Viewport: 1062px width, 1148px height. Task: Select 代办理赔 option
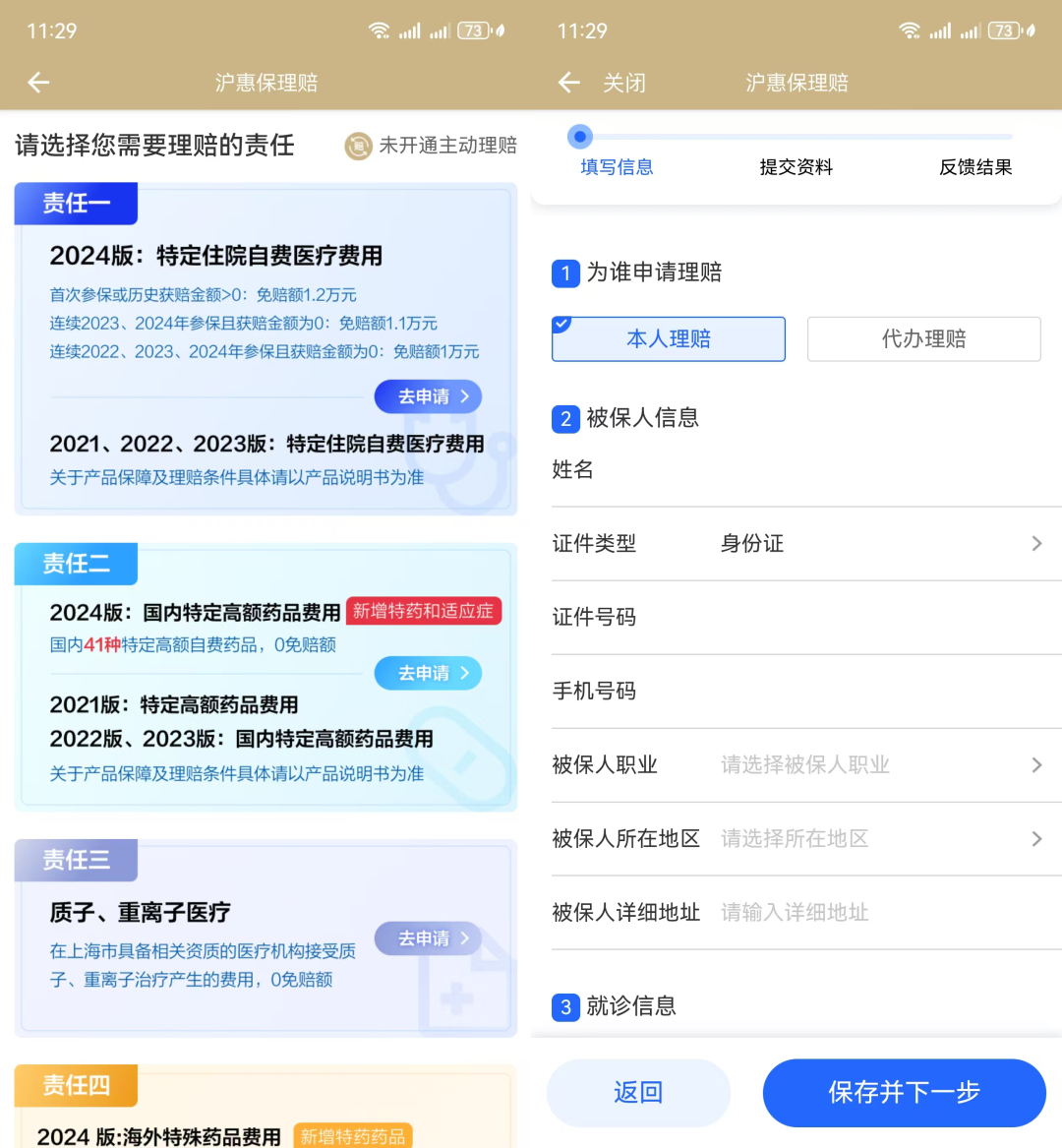[923, 339]
